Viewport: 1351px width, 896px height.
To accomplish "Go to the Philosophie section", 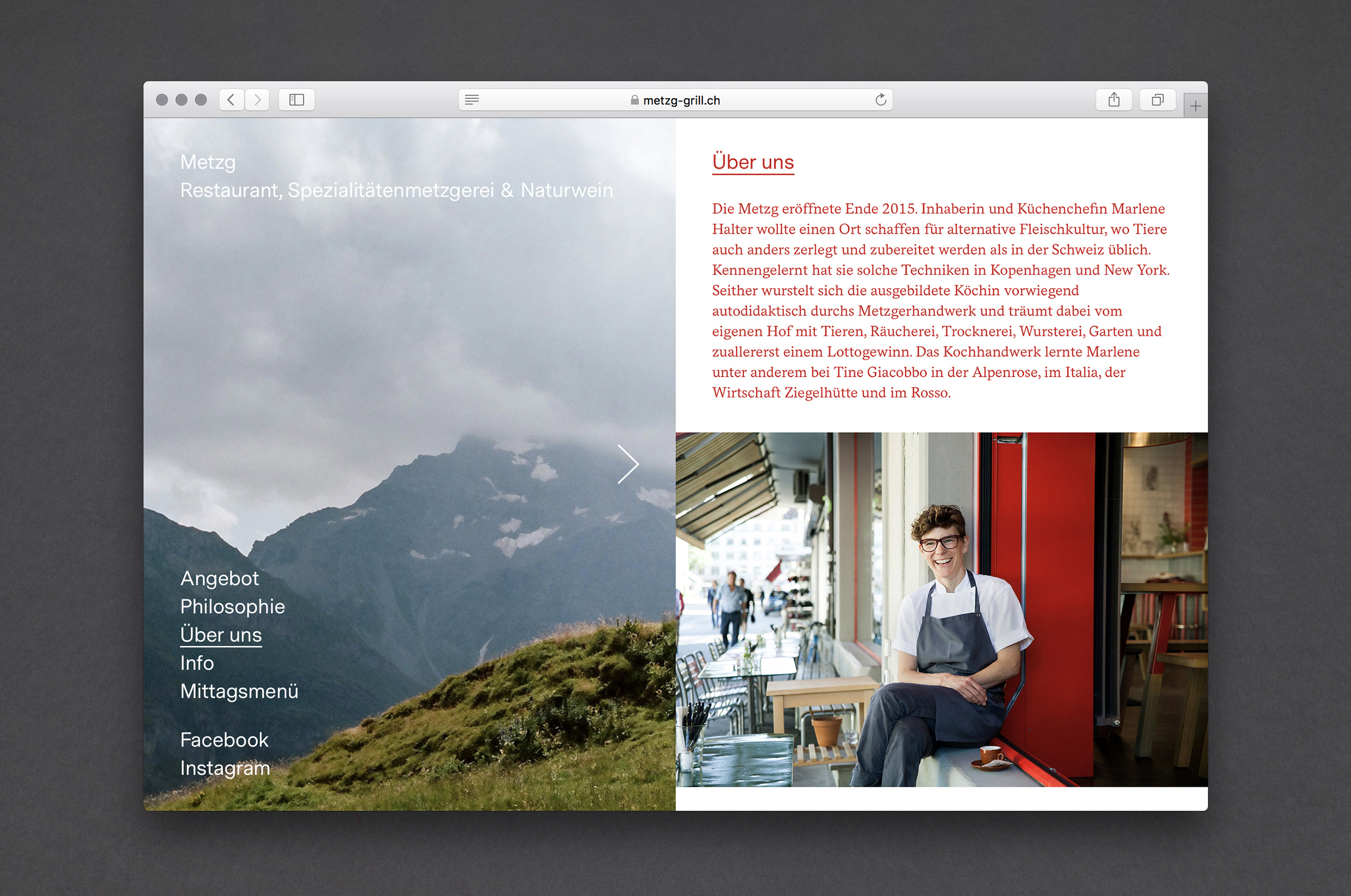I will coord(232,606).
